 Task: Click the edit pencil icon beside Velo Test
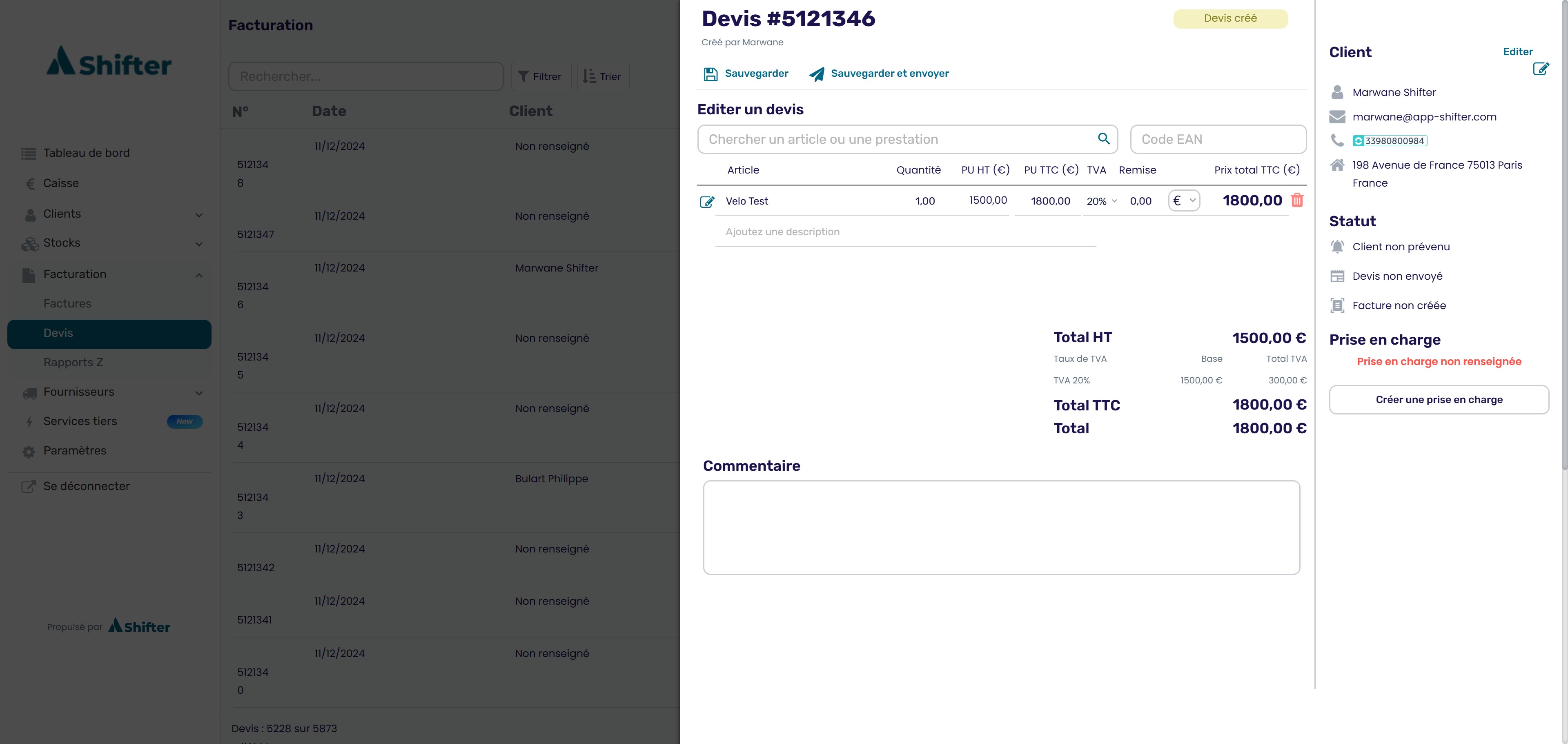[x=707, y=202]
